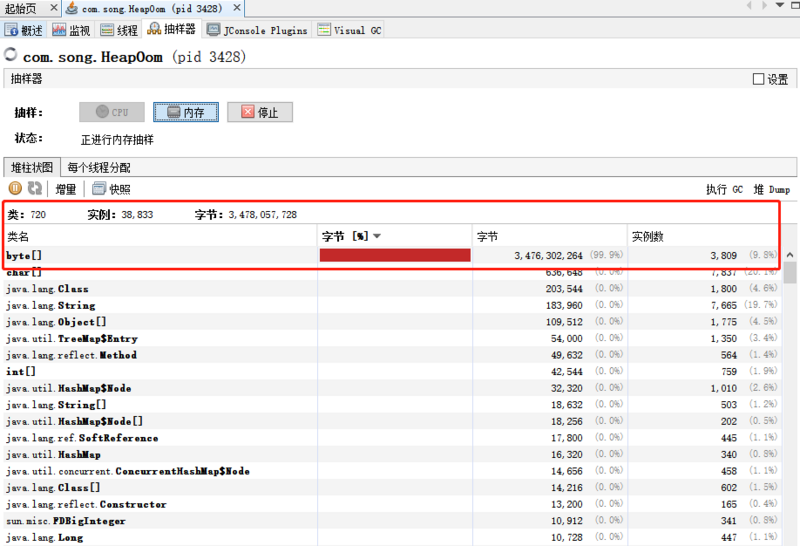Select the int[] row
The image size is (800, 546).
tap(392, 371)
